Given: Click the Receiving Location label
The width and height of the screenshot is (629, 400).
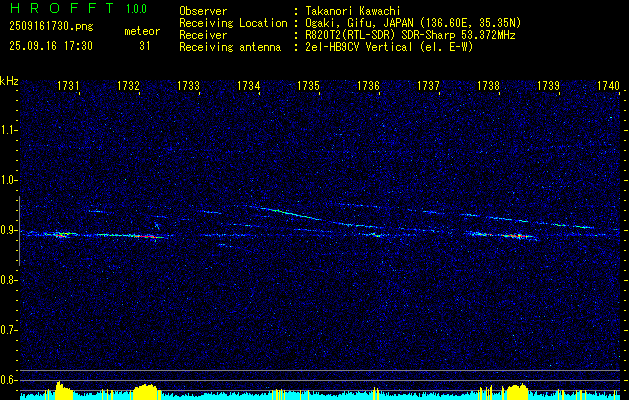Looking at the screenshot, I should pyautogui.click(x=233, y=23).
